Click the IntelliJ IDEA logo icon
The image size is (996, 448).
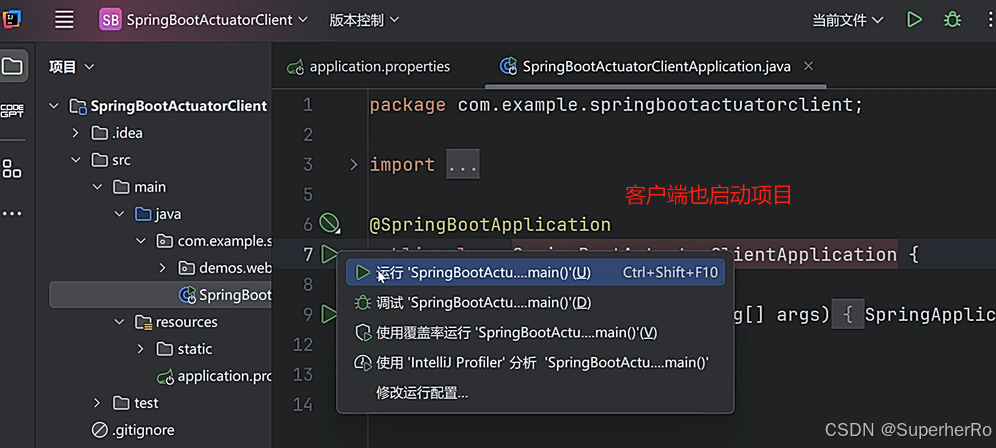(11, 20)
